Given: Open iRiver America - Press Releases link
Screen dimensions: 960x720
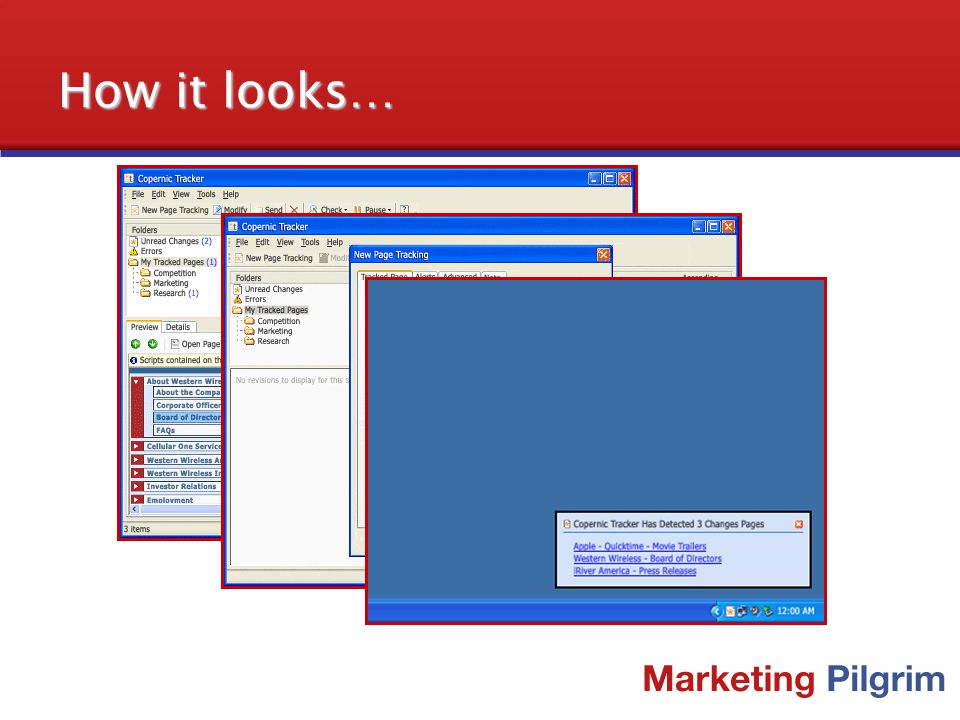Looking at the screenshot, I should pyautogui.click(x=635, y=571).
